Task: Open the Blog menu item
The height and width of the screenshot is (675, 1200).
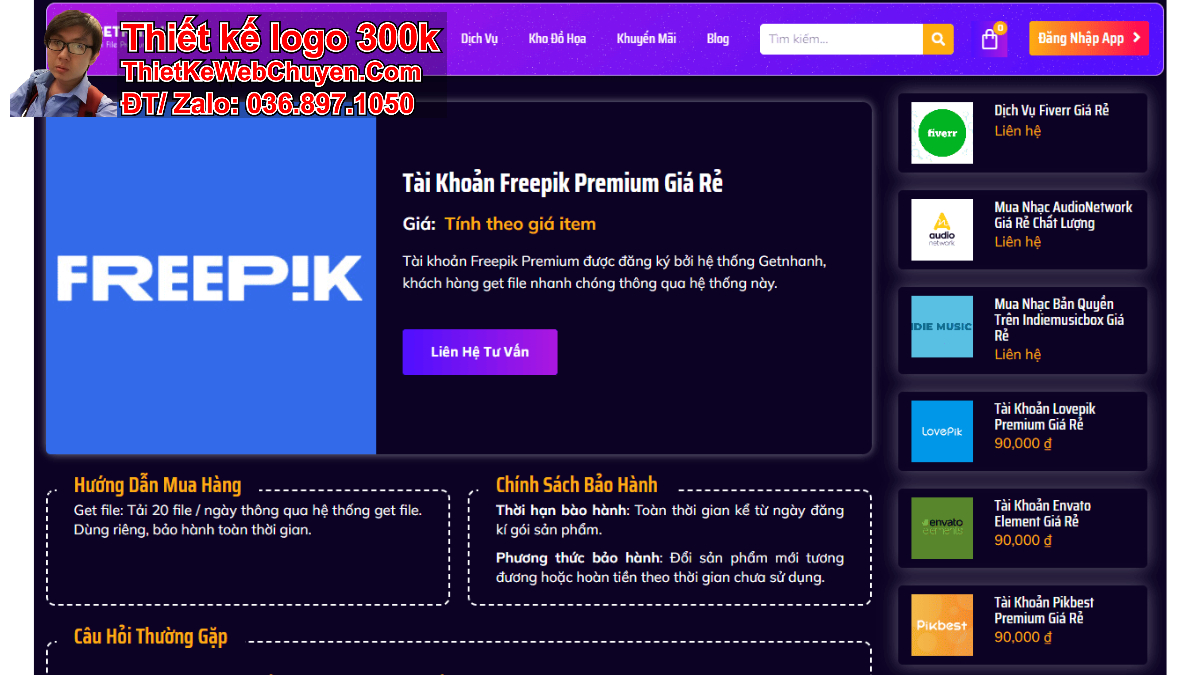Action: 718,39
